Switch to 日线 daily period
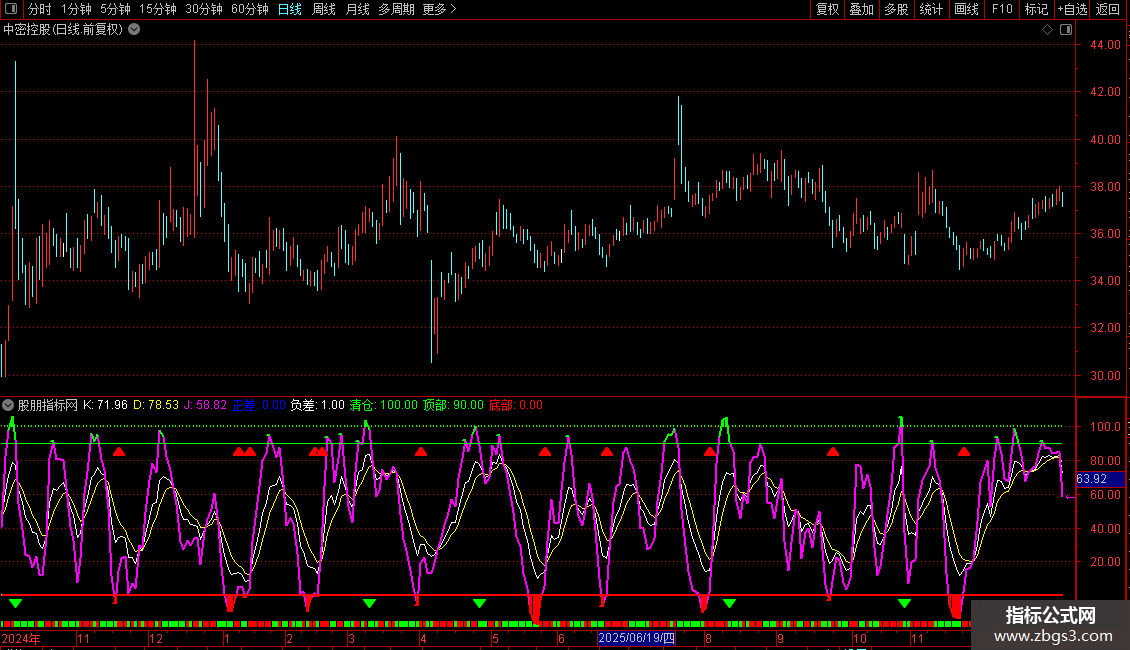Screen dimensions: 1130x650 tap(289, 9)
